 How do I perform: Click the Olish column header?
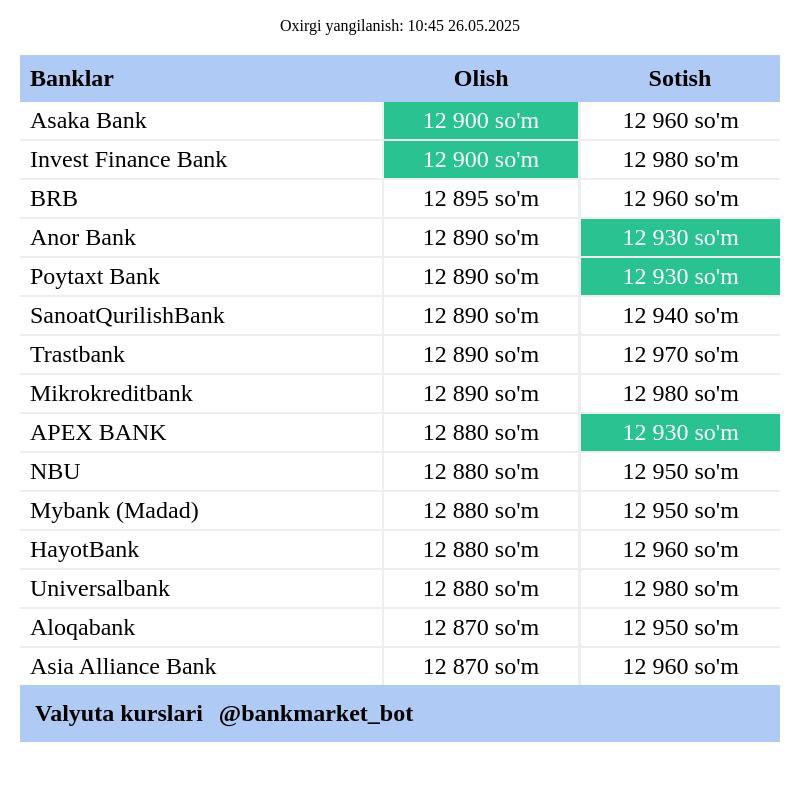pyautogui.click(x=481, y=79)
